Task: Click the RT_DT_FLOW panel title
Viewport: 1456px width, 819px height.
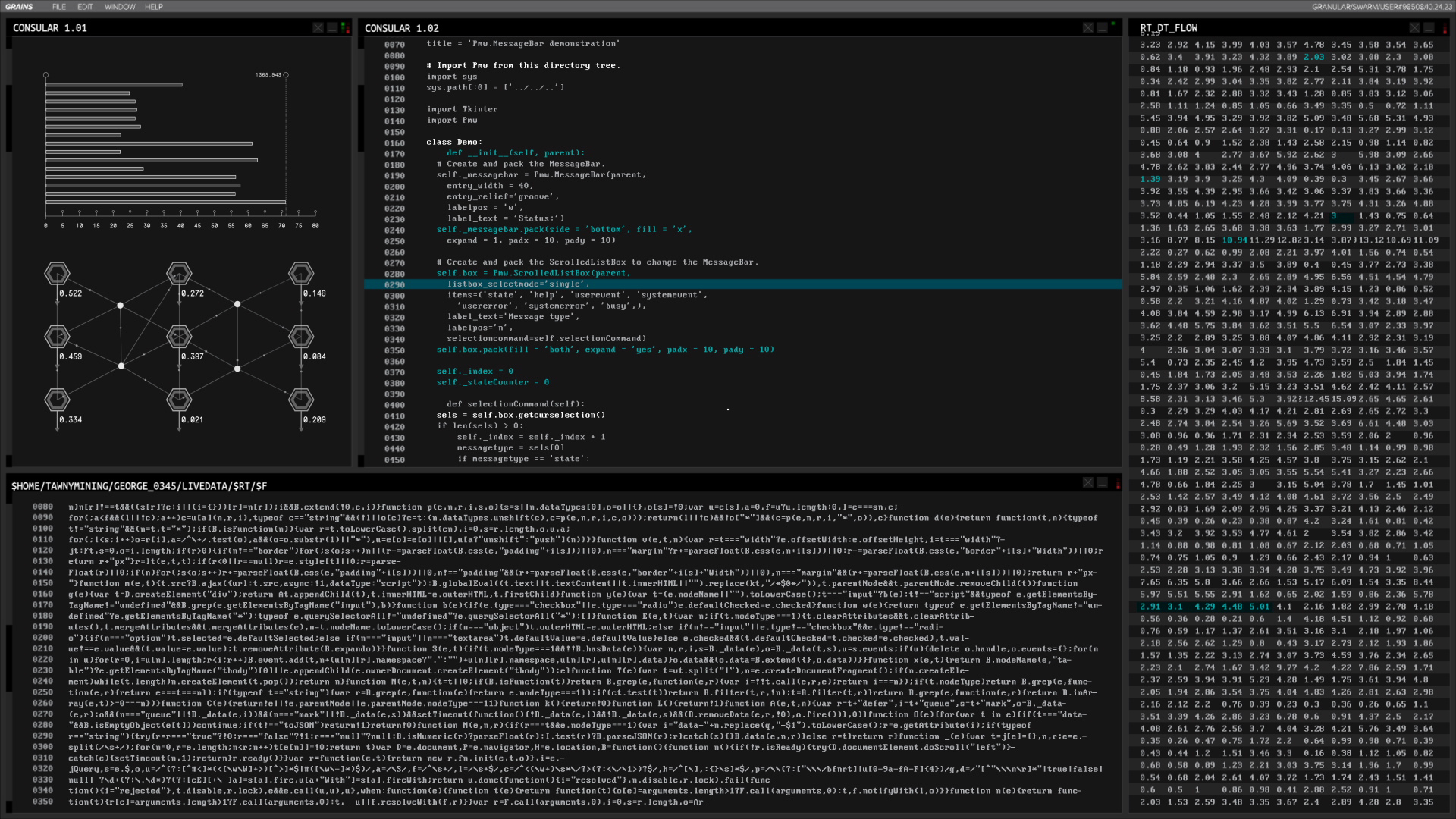Action: click(x=1169, y=28)
